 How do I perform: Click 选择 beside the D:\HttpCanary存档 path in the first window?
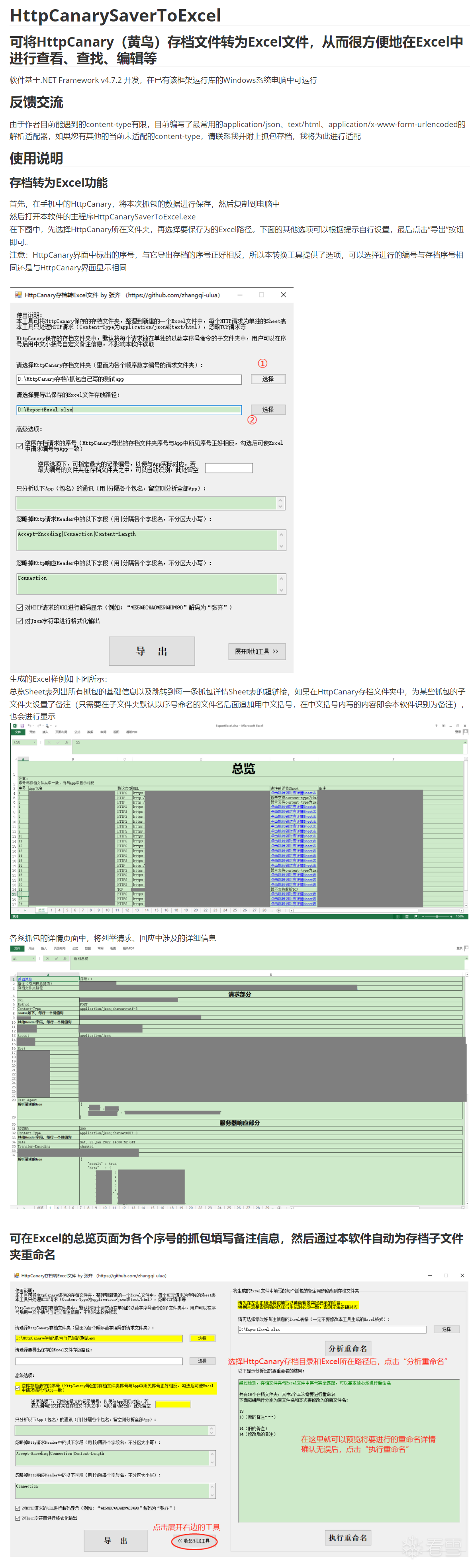tap(268, 379)
